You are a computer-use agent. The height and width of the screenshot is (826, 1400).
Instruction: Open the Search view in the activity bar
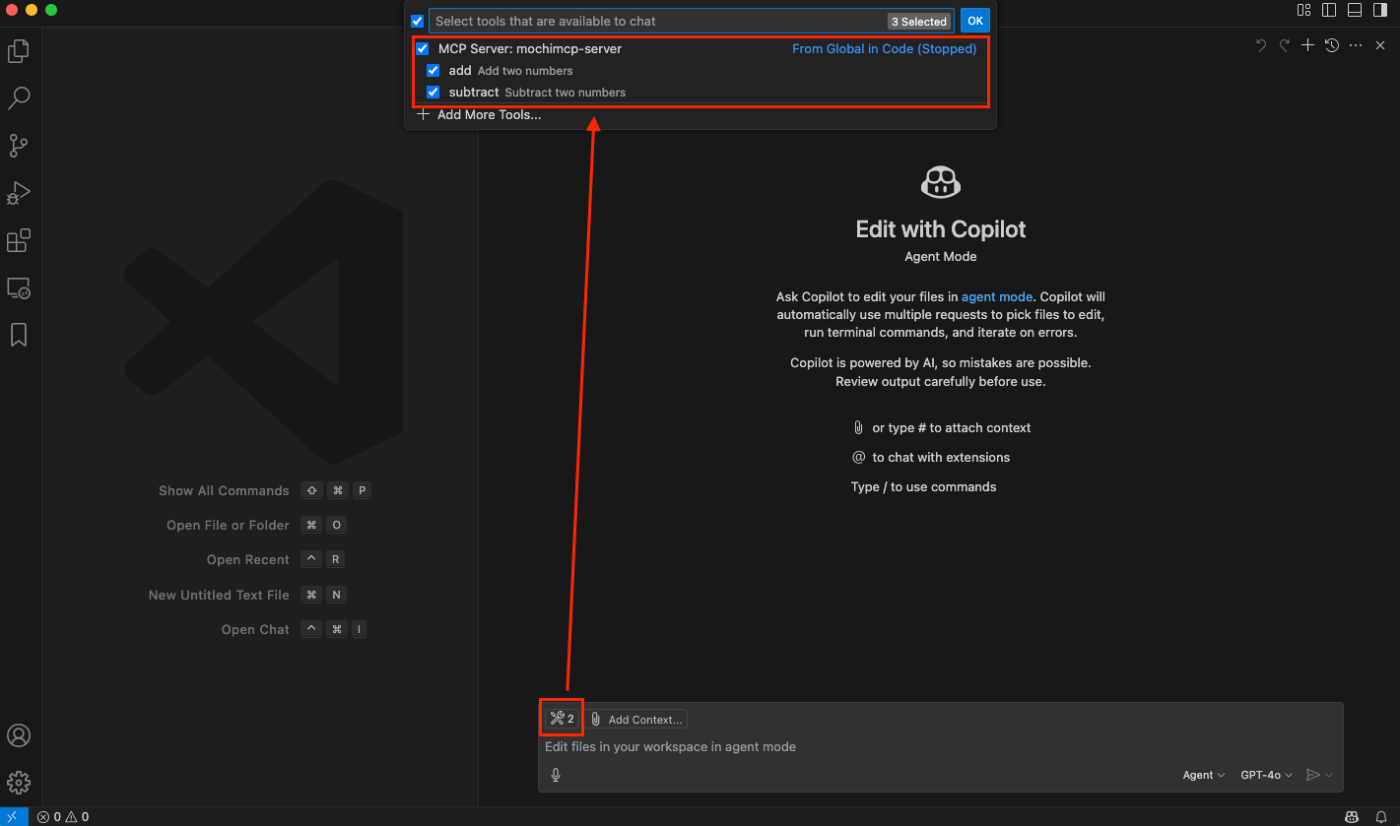pos(18,98)
